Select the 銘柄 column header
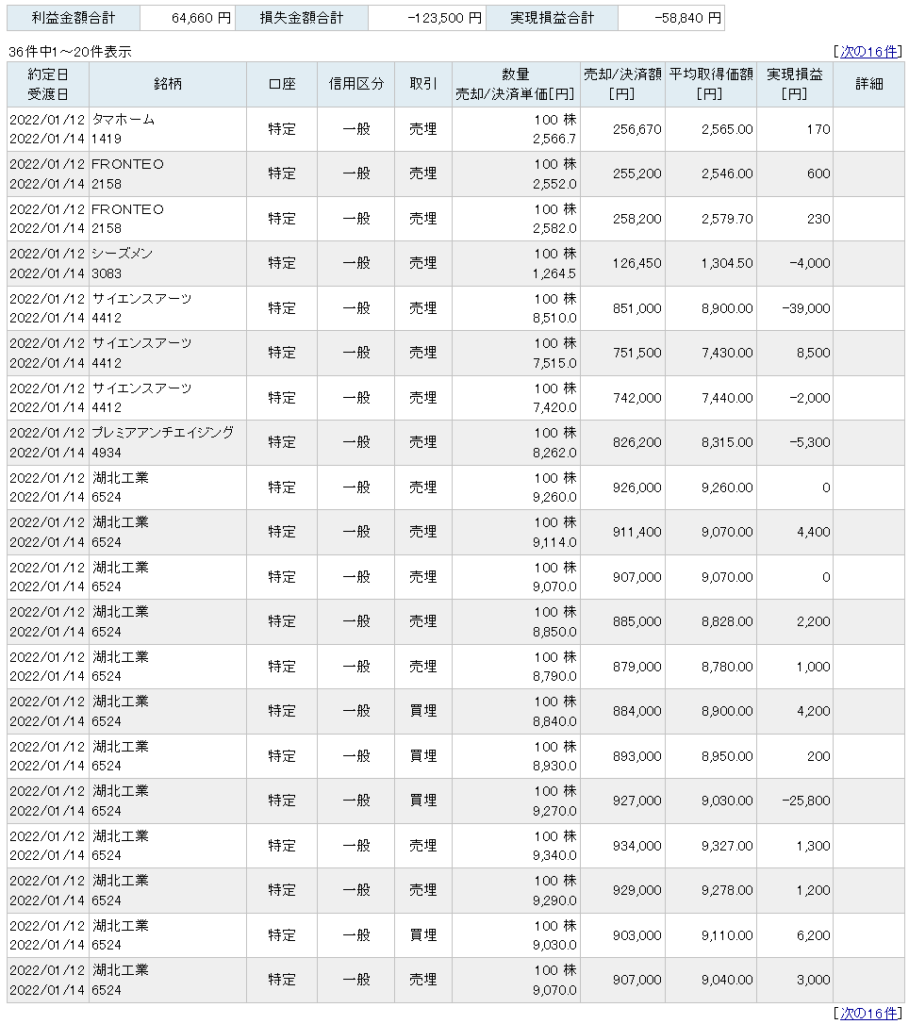909x1024 pixels. click(x=168, y=84)
